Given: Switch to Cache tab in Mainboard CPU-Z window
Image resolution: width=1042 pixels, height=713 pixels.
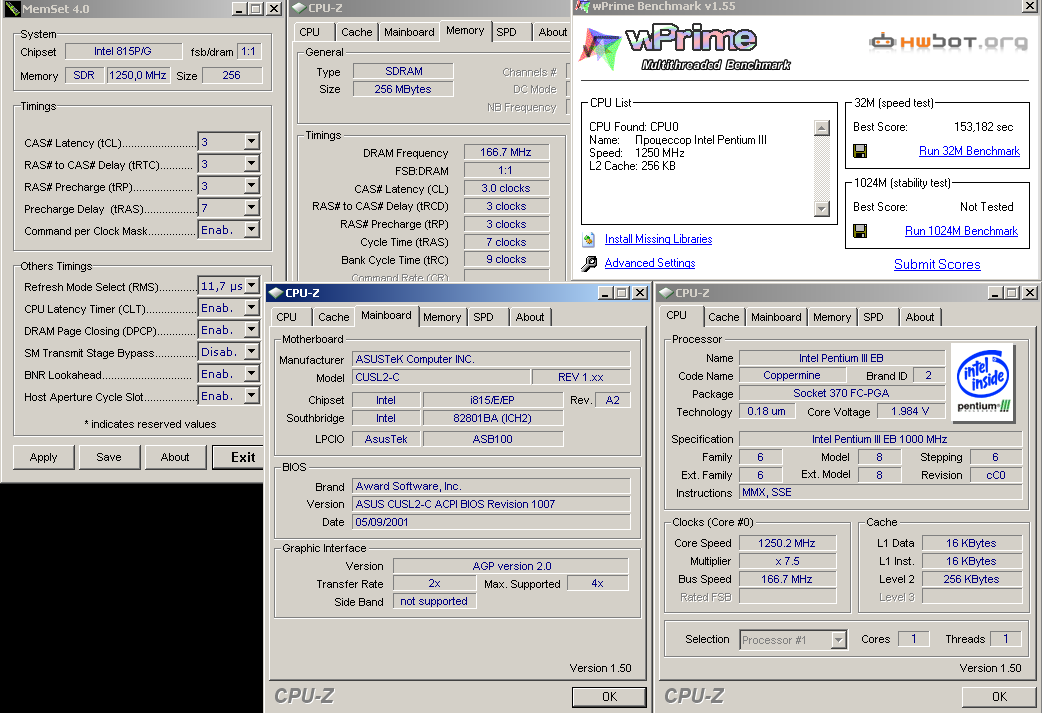Looking at the screenshot, I should pos(334,318).
